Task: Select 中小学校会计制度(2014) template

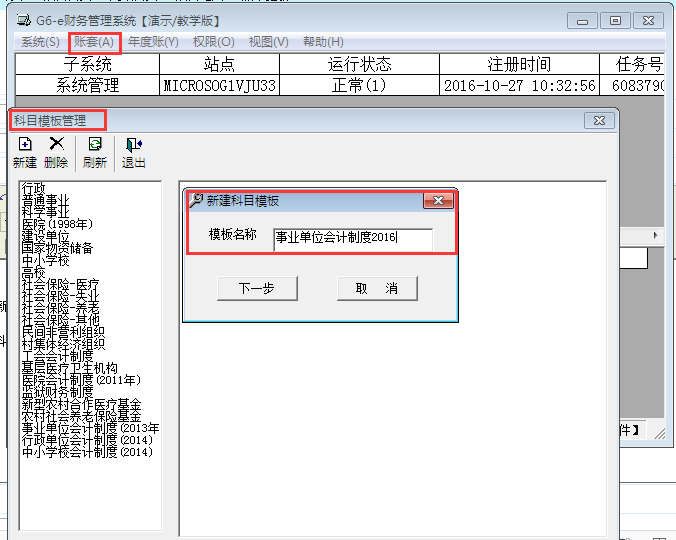Action: pos(87,452)
